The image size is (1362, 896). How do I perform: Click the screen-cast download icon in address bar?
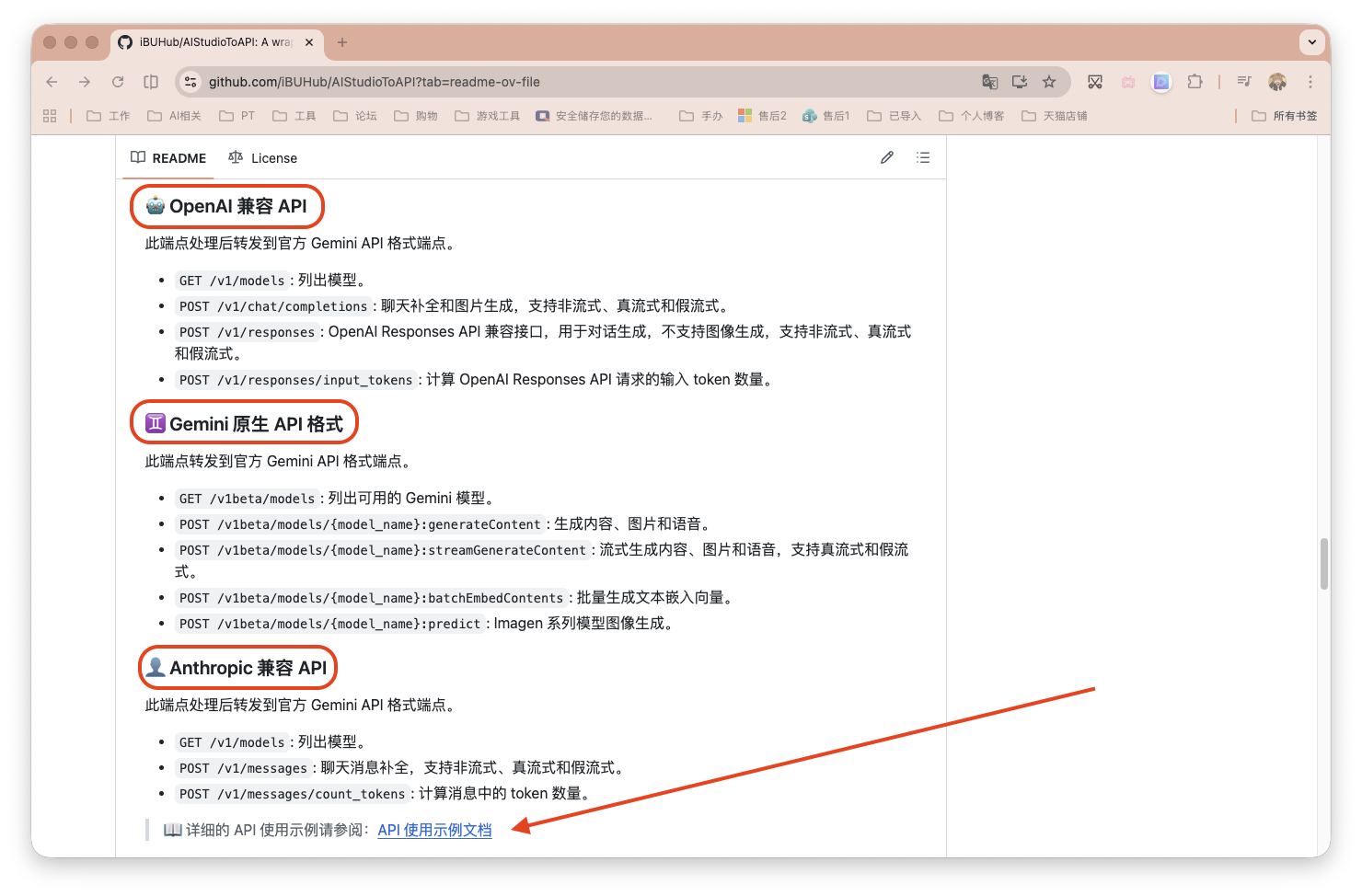pos(1020,82)
